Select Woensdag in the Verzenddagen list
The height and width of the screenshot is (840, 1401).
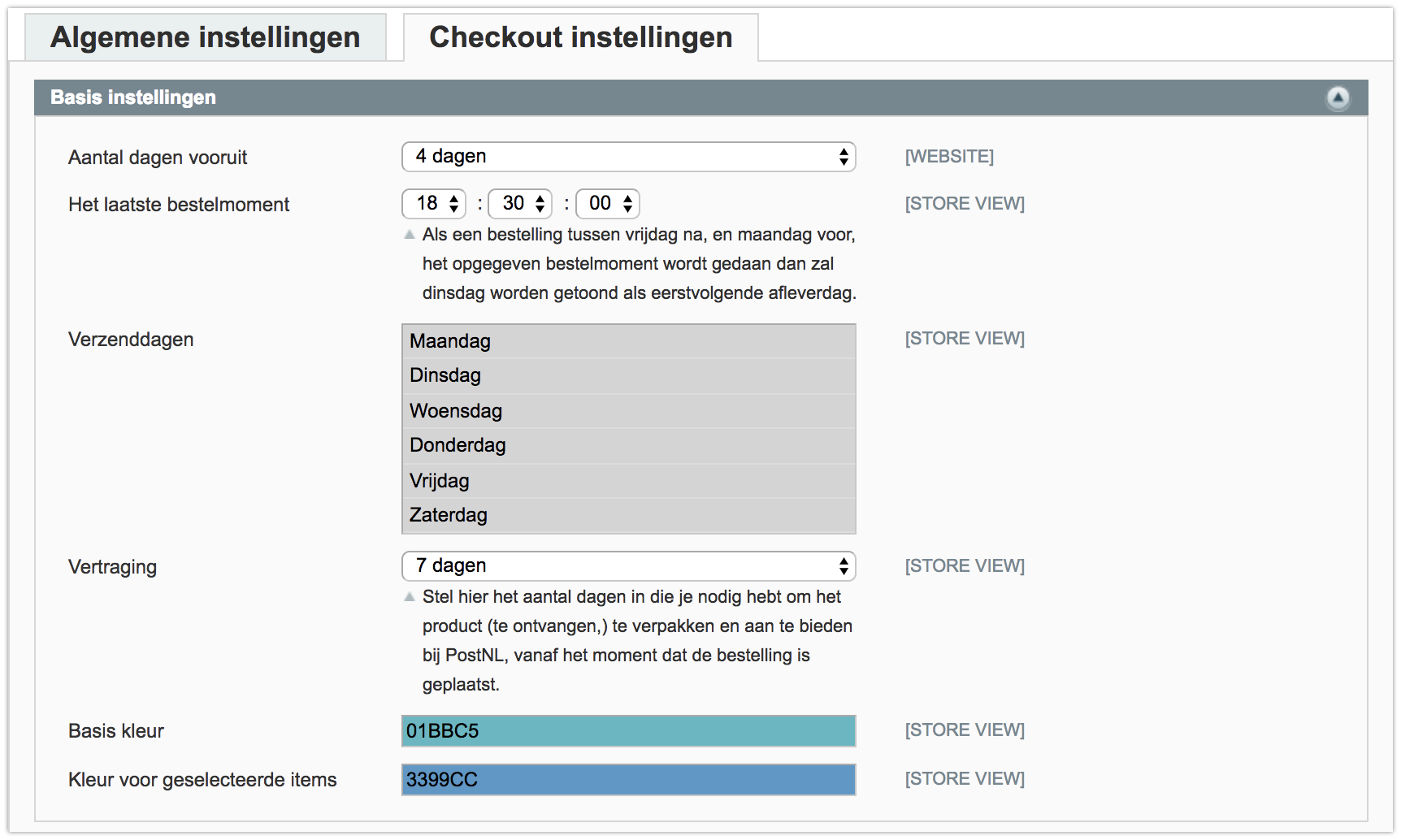coord(629,411)
